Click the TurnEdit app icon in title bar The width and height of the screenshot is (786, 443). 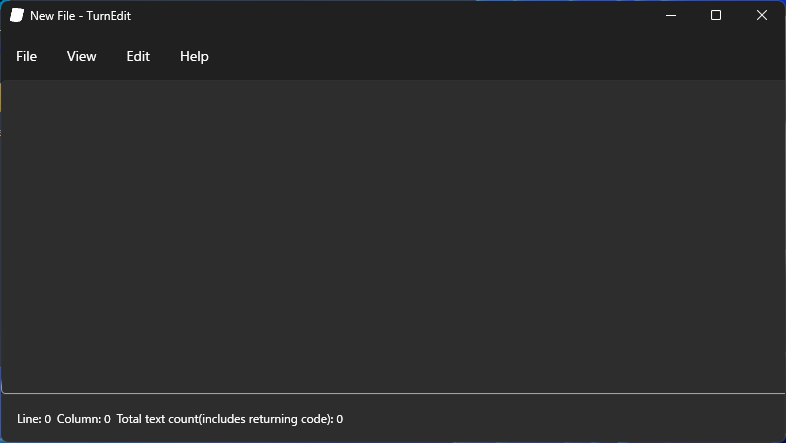(17, 16)
